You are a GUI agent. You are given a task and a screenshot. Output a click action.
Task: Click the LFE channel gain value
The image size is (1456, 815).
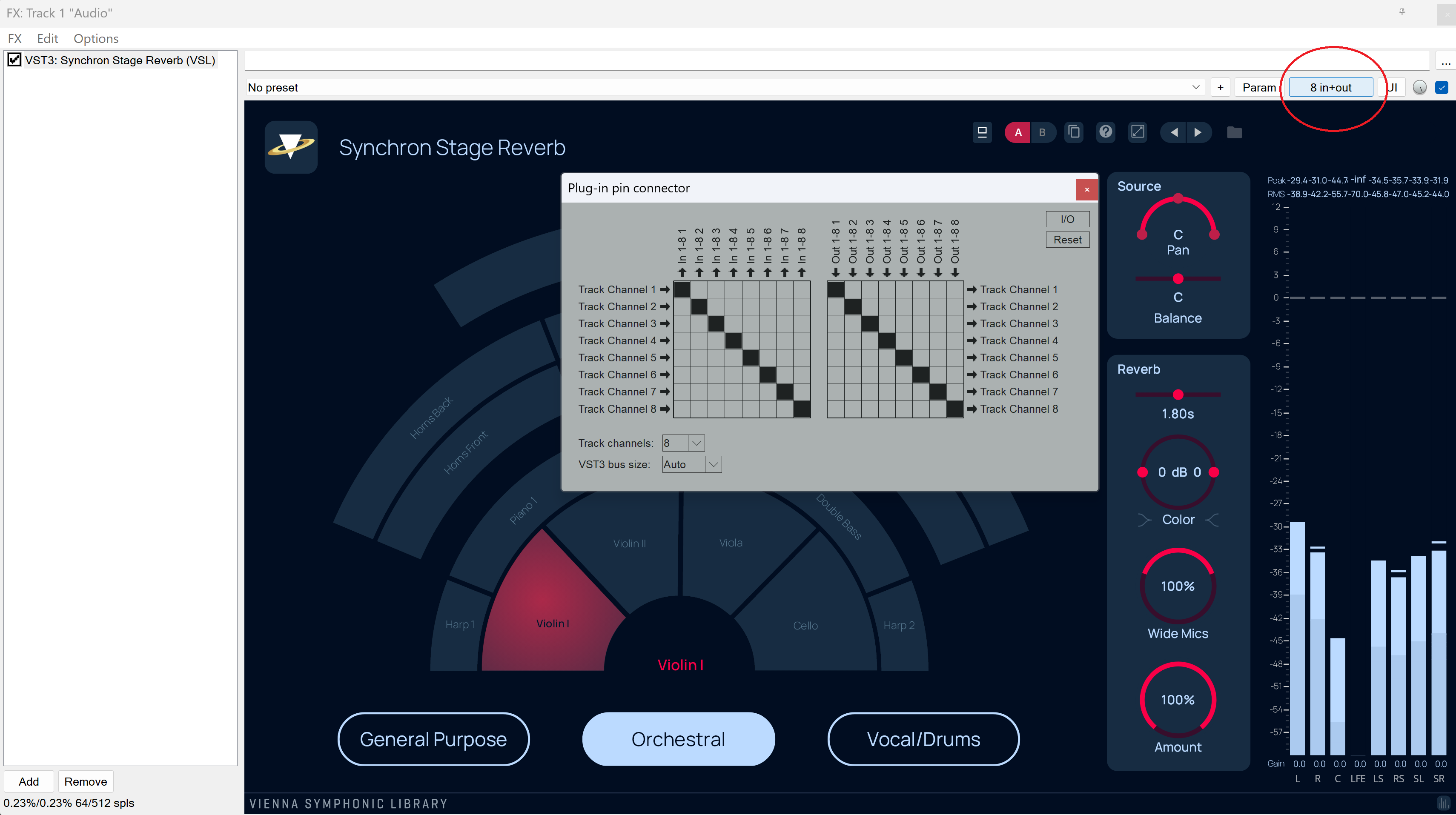1360,764
